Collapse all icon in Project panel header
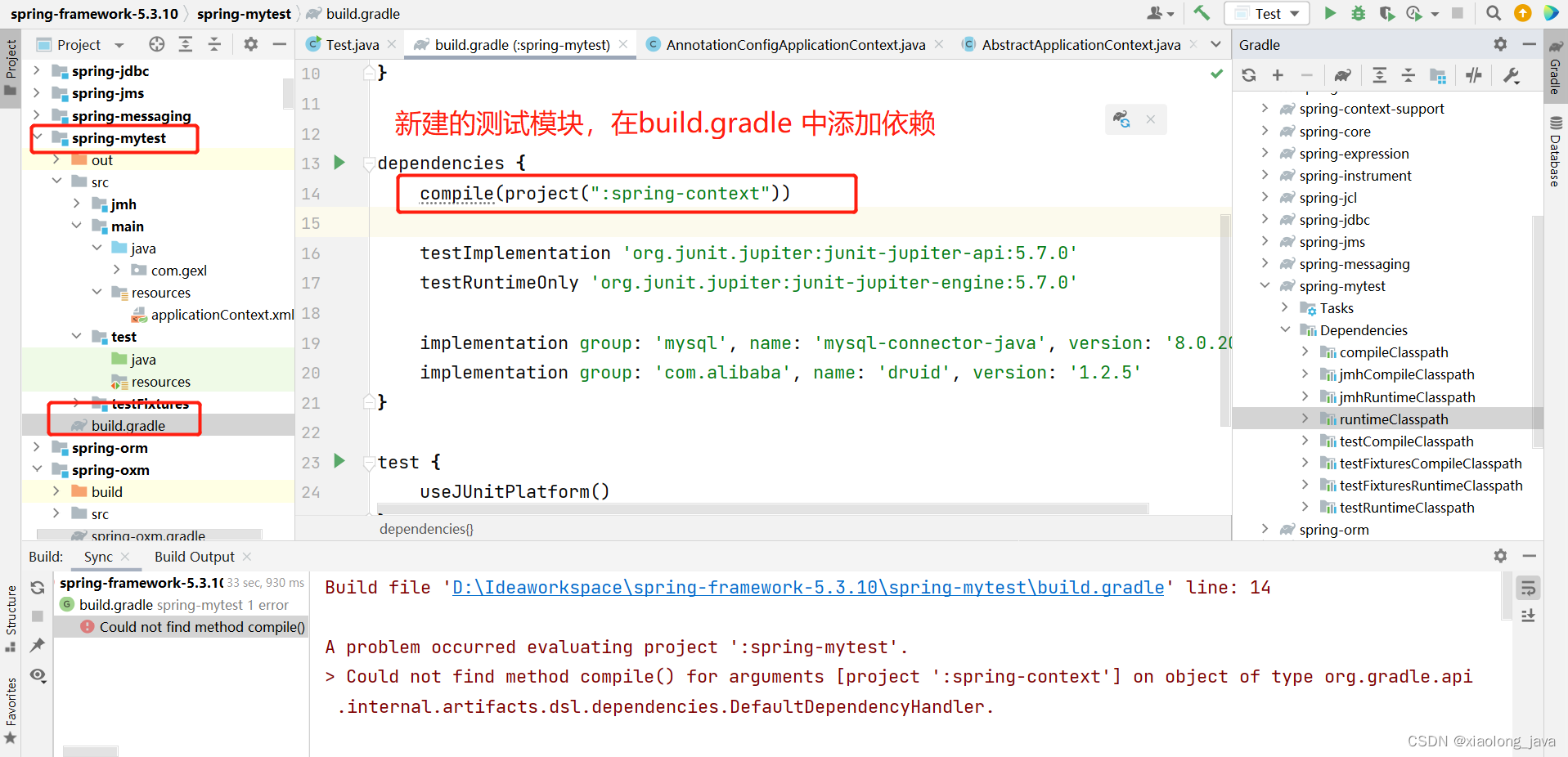 pyautogui.click(x=214, y=44)
